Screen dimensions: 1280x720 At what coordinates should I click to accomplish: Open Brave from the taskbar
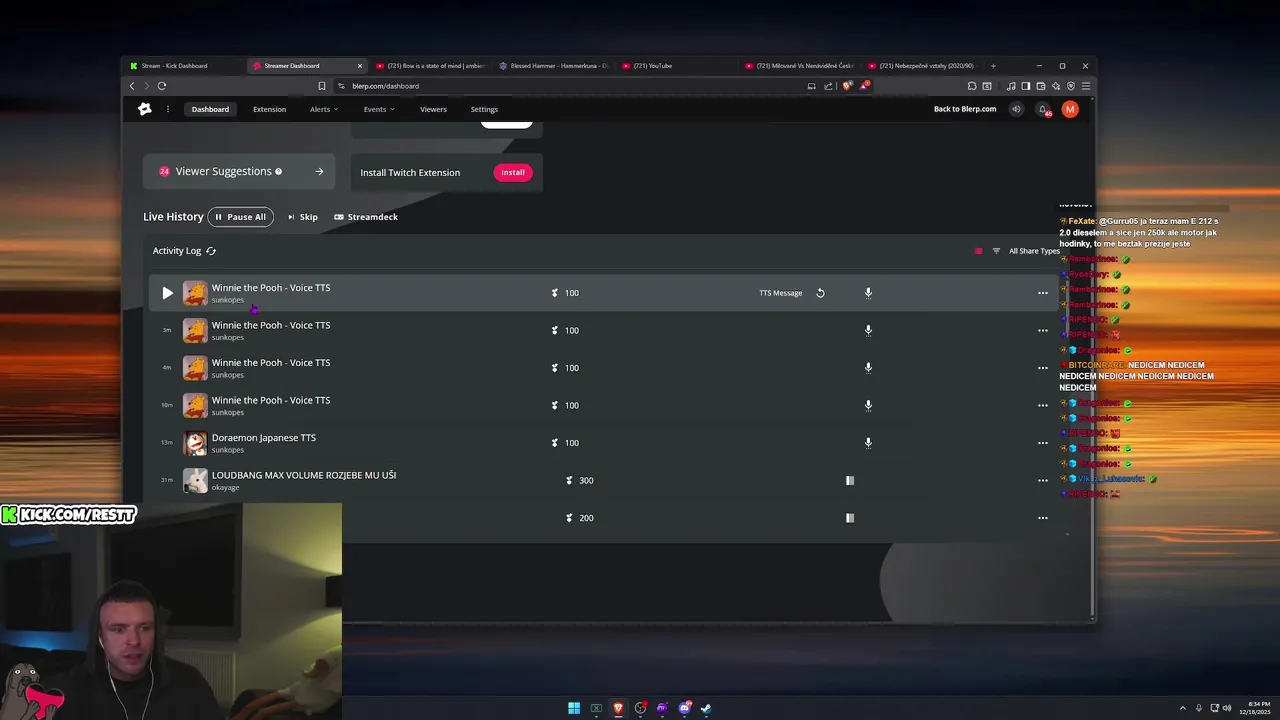618,708
